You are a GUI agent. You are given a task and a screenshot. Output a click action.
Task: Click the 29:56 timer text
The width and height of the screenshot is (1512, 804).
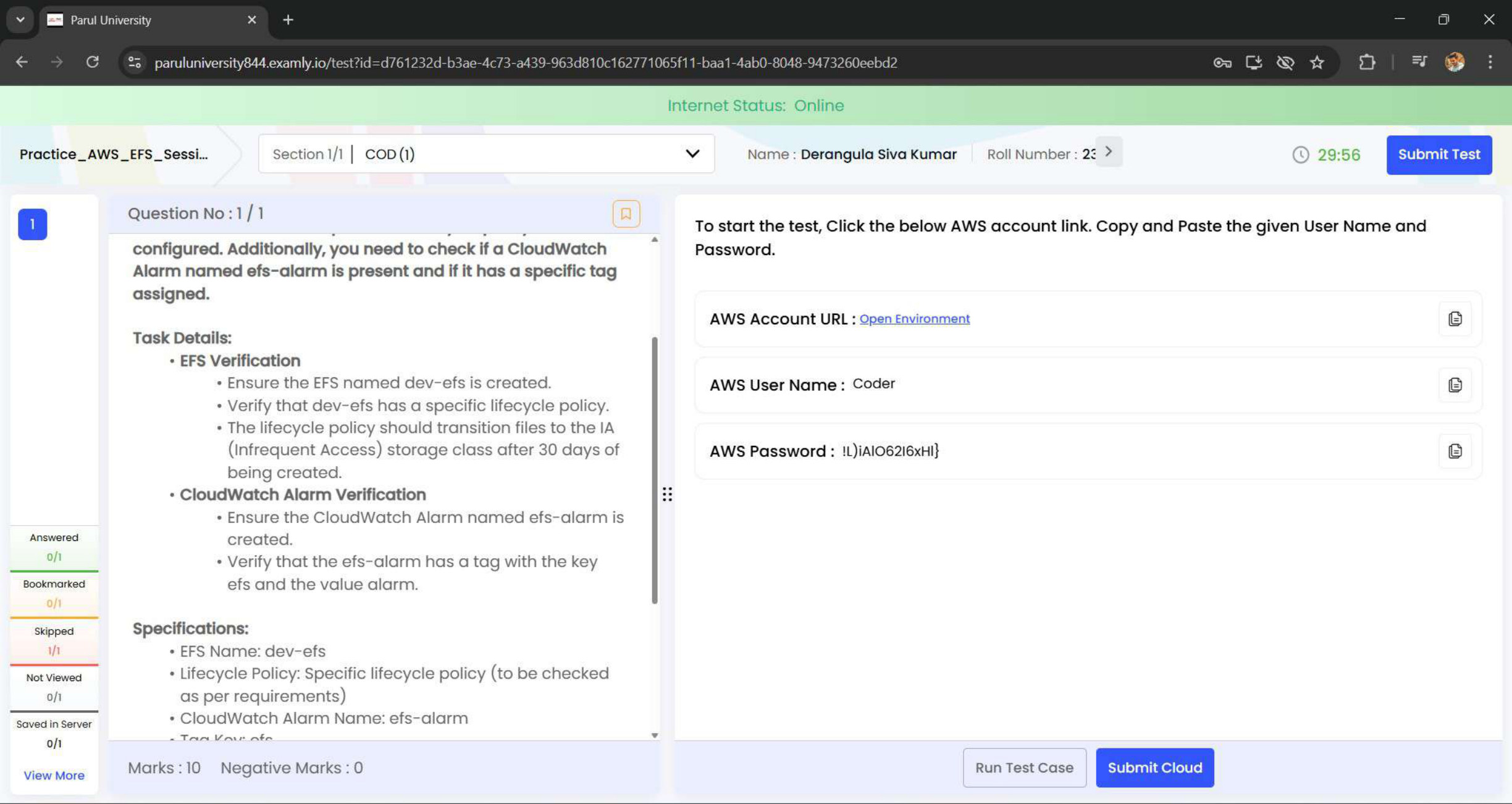click(1338, 154)
